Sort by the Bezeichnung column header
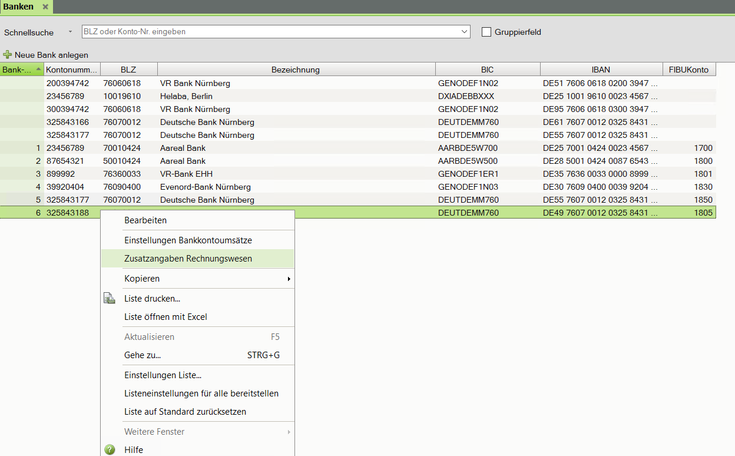Viewport: 735px width, 456px height. 296,69
